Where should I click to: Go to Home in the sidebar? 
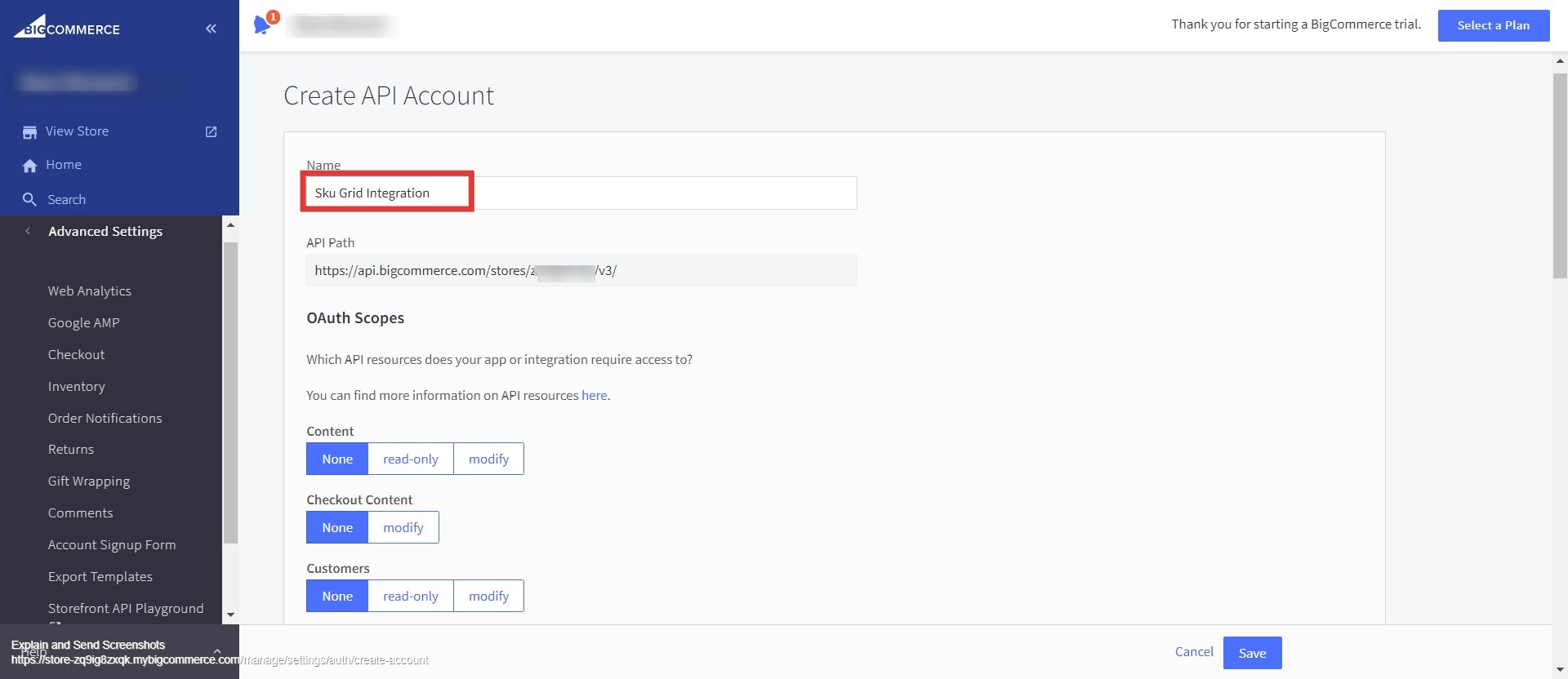[64, 165]
